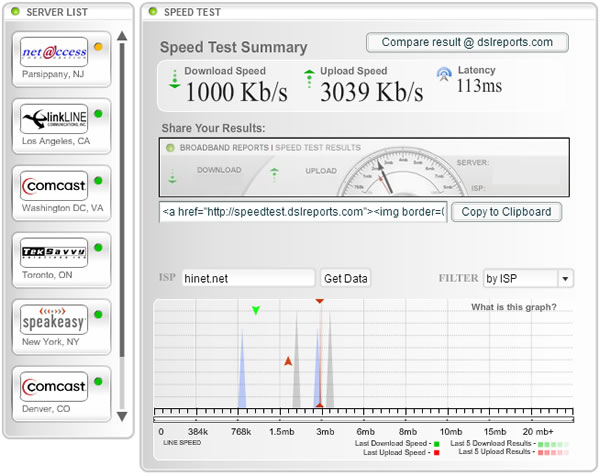
Task: Click the upload speed green arrow icon
Action: (309, 78)
